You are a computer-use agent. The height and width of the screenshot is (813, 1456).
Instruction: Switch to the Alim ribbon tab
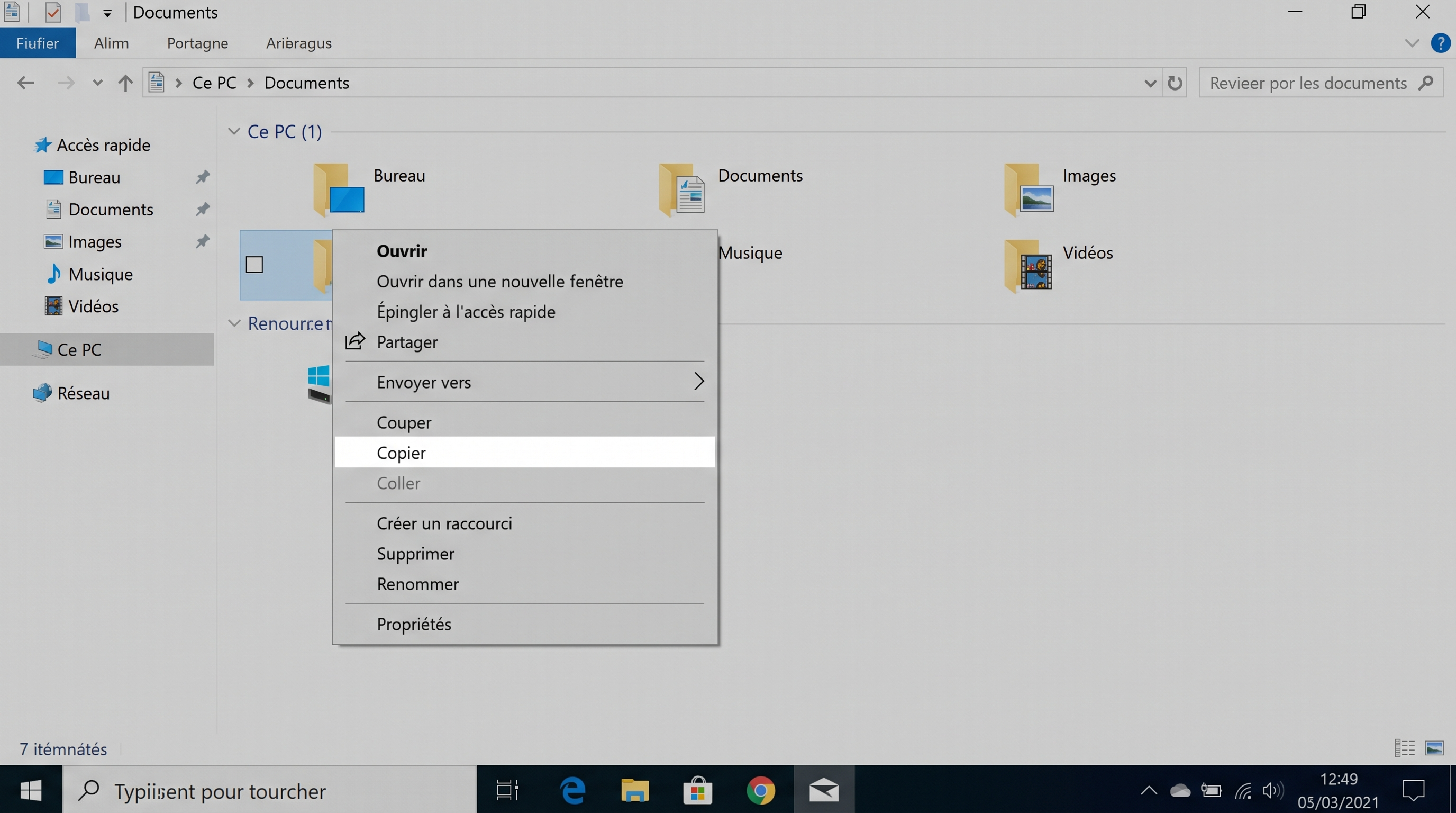[x=111, y=43]
